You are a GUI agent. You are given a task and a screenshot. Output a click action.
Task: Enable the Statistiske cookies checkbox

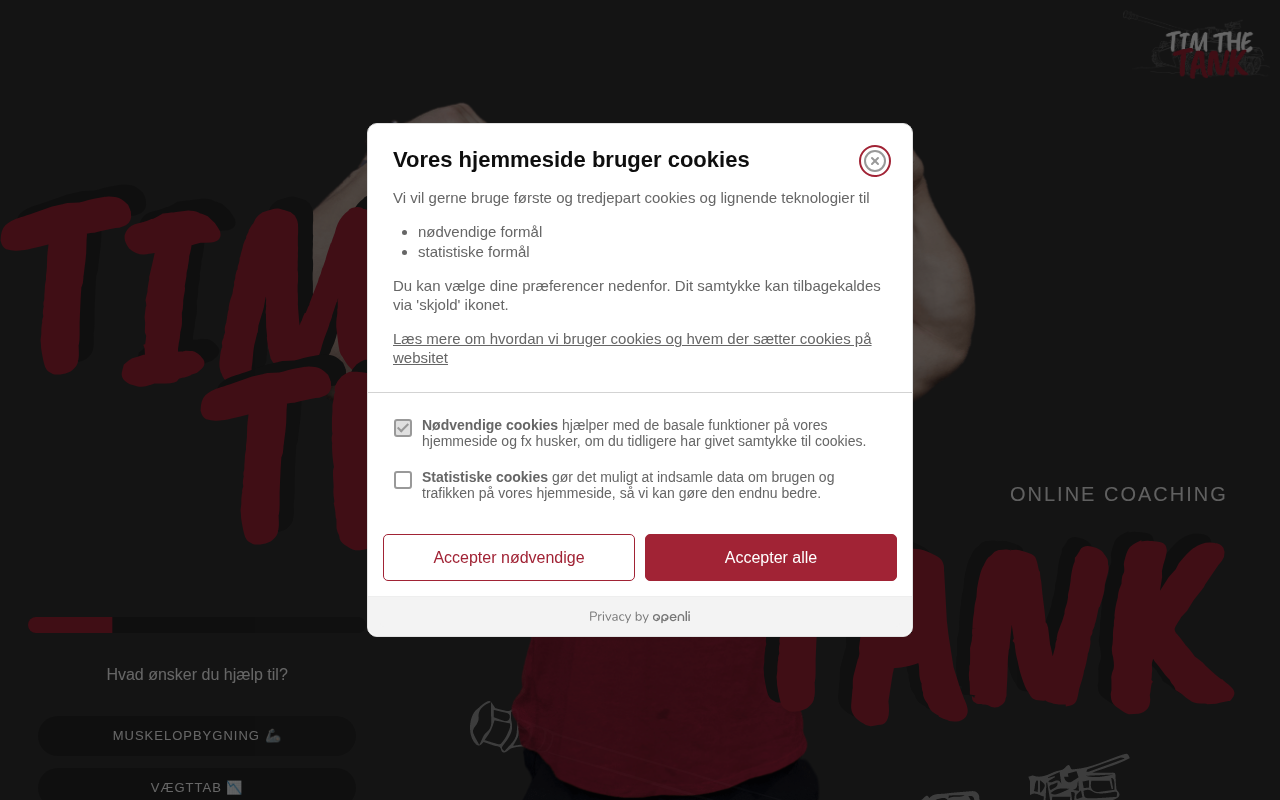click(403, 480)
